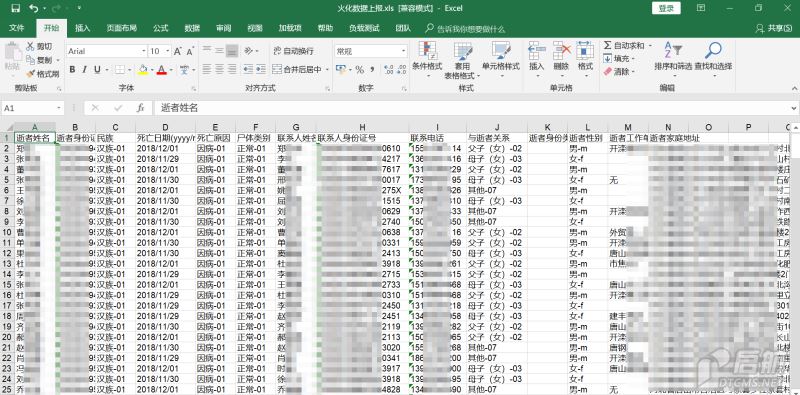Toggle Bold formatting

[x=72, y=69]
